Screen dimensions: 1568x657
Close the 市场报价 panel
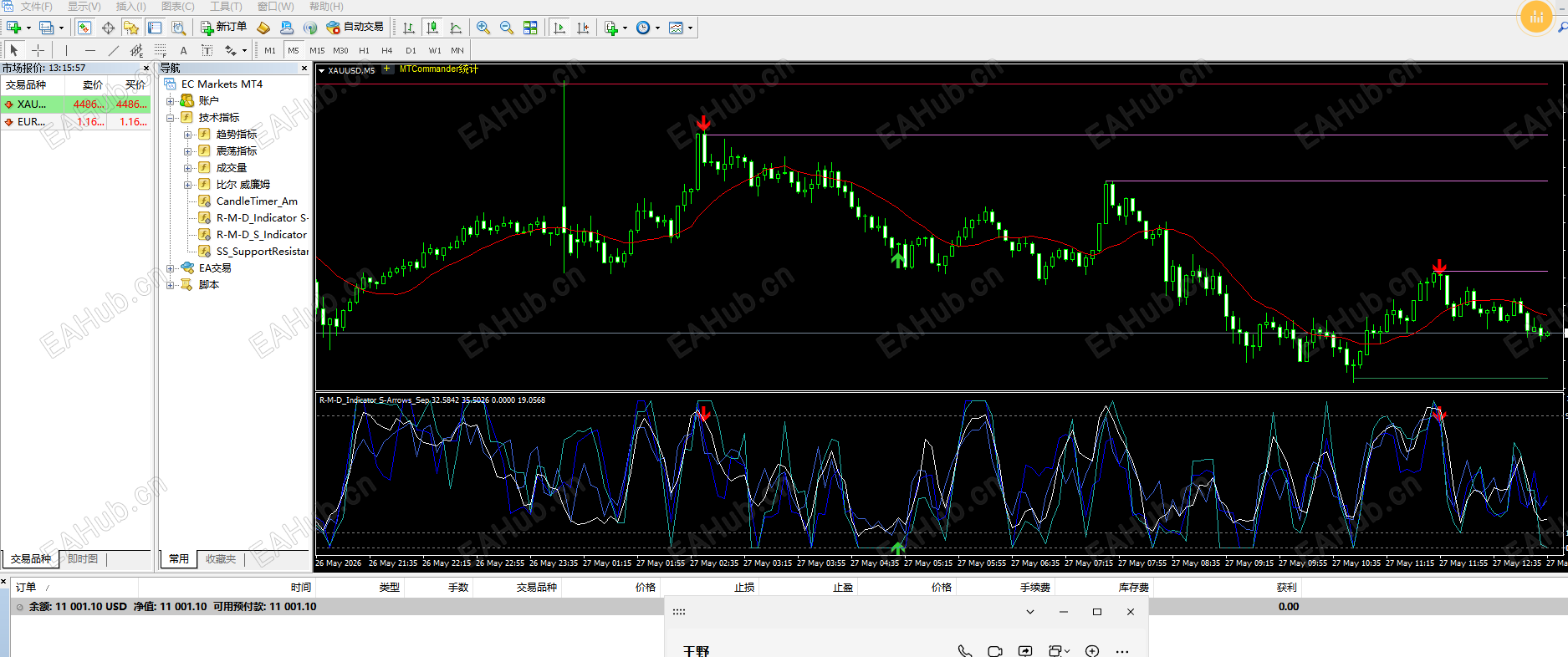pos(146,69)
